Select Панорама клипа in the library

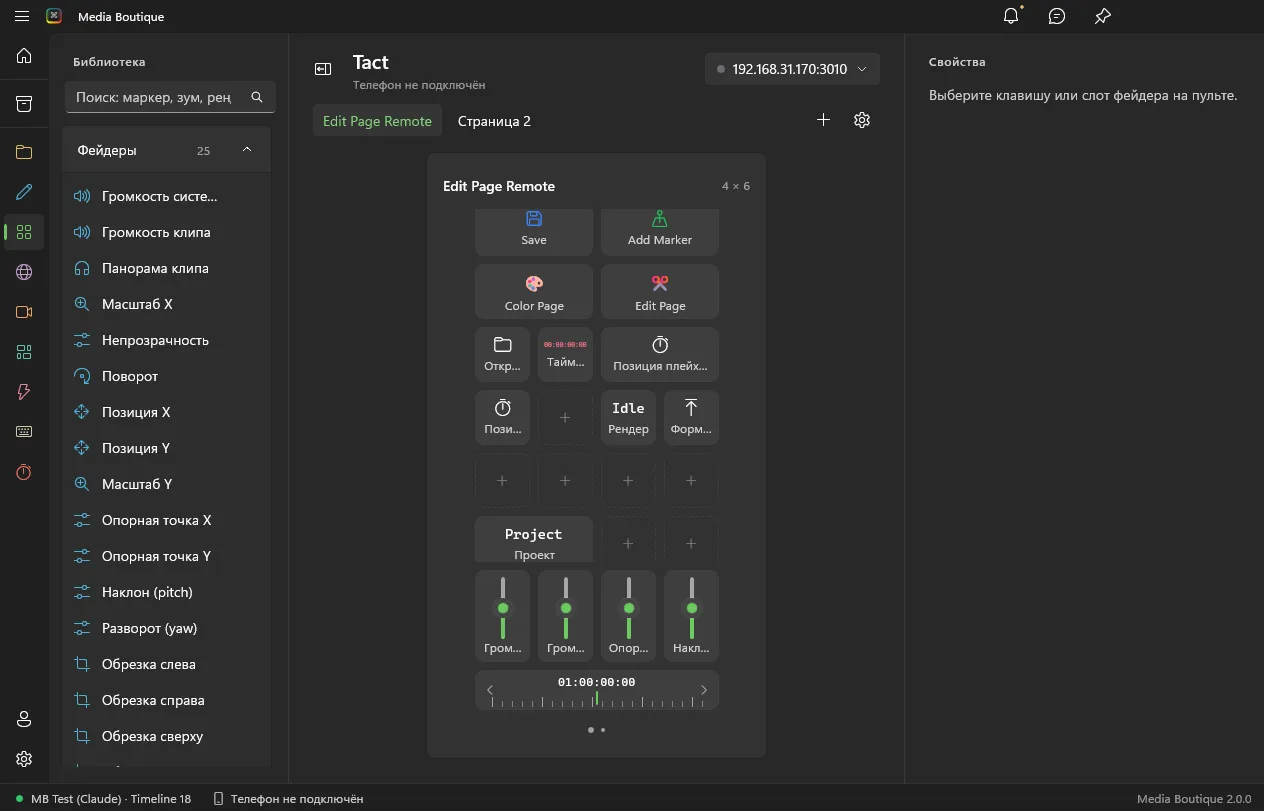[167, 268]
